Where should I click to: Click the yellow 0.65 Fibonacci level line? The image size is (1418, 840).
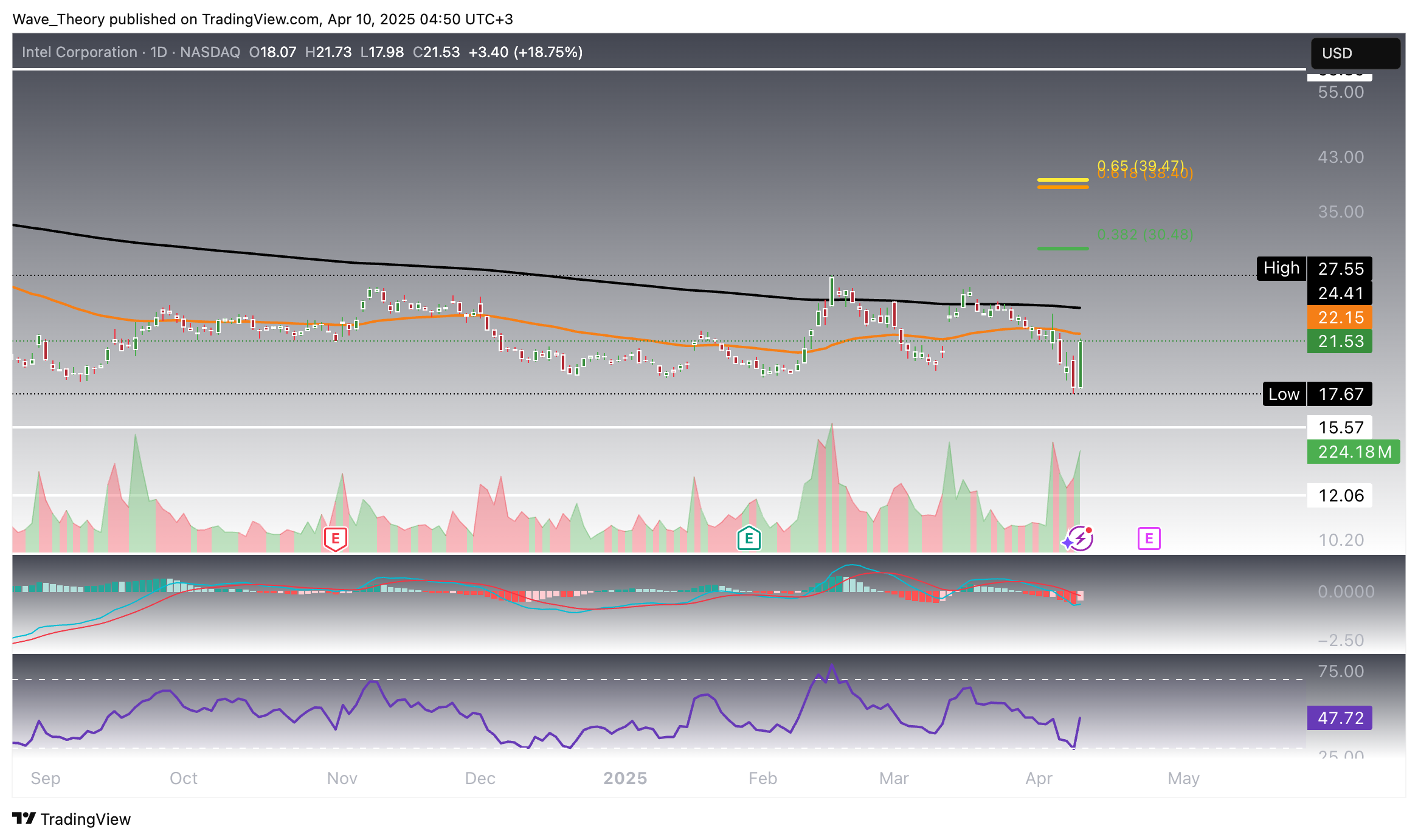coord(1063,180)
